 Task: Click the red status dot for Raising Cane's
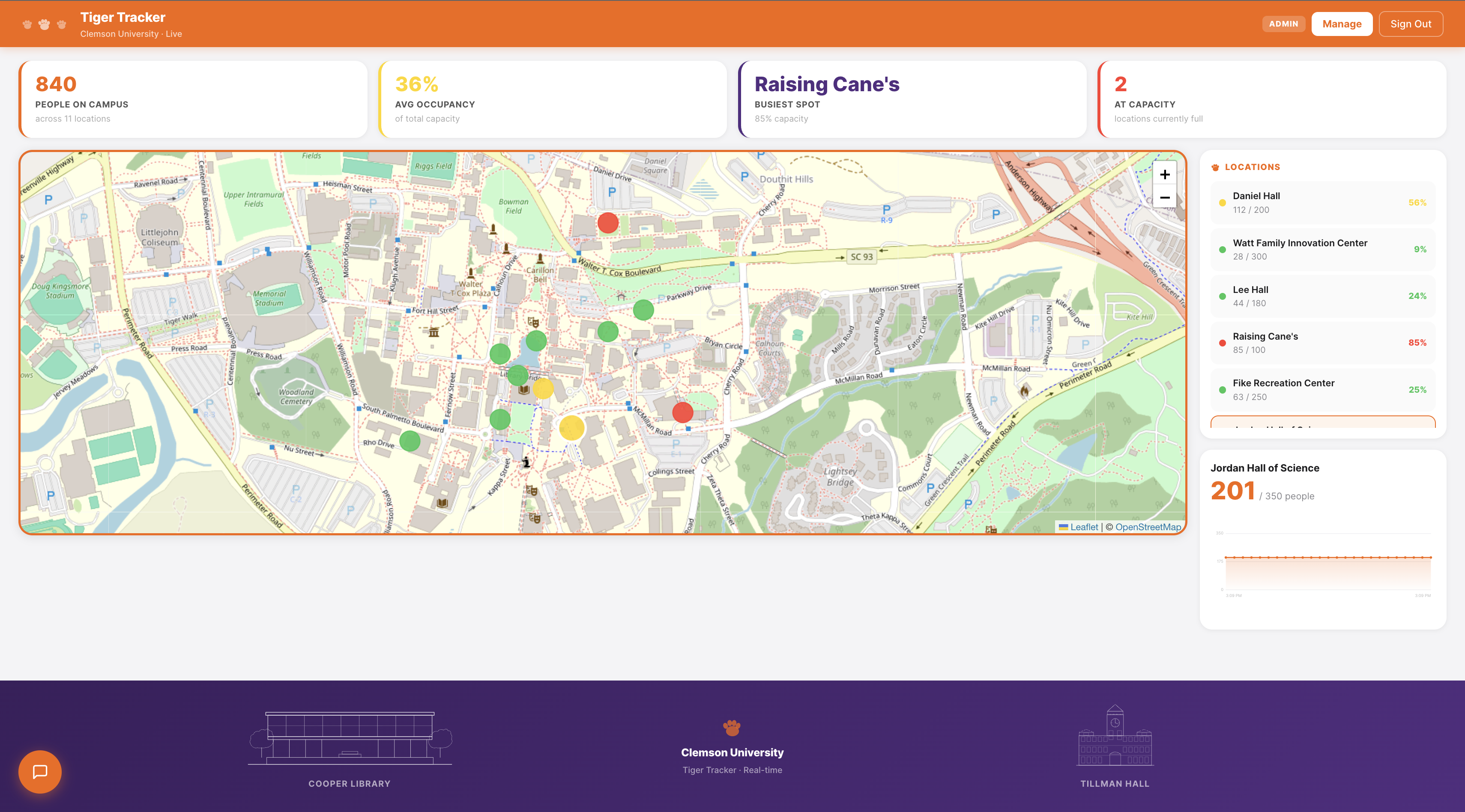[x=1222, y=343]
